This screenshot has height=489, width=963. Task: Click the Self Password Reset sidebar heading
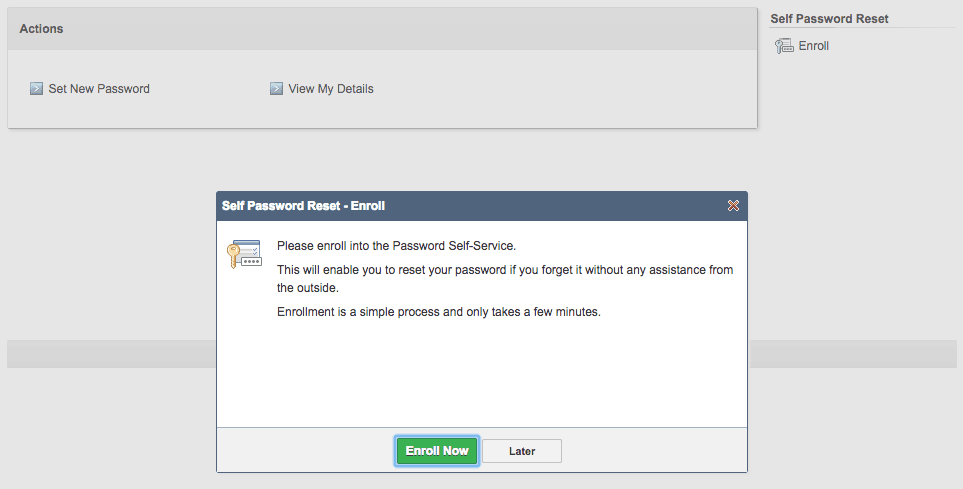(829, 19)
